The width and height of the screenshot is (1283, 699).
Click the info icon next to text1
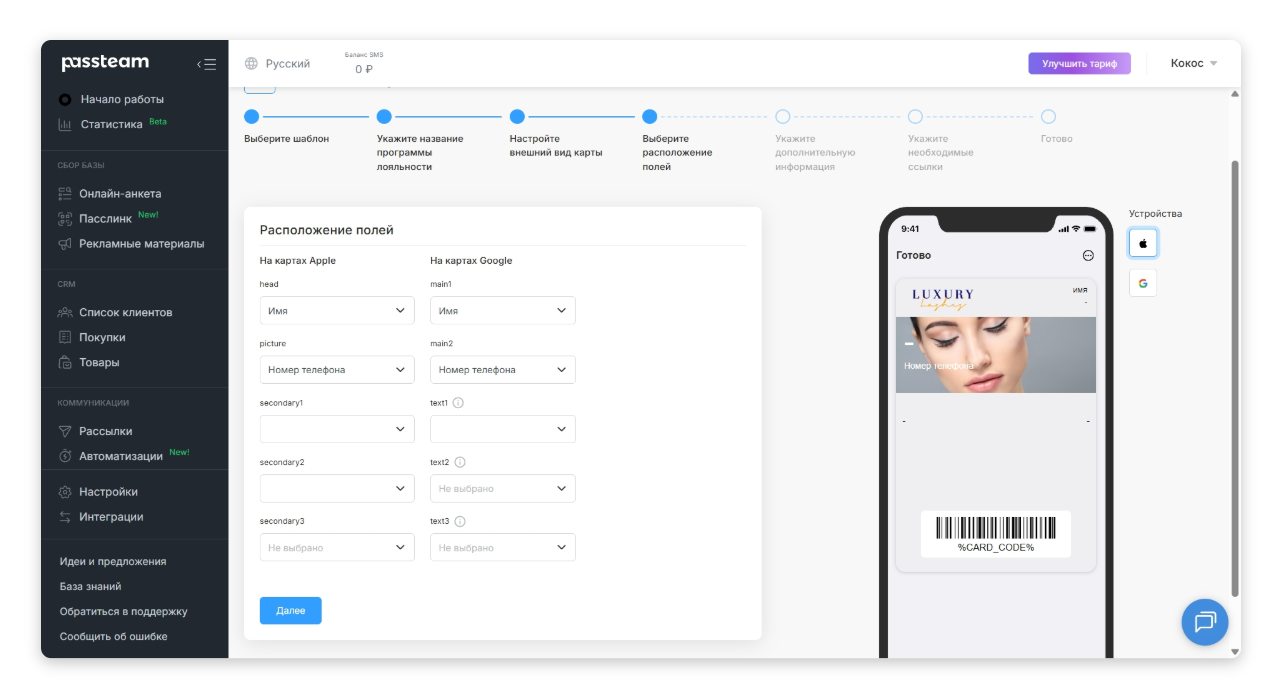(x=458, y=403)
